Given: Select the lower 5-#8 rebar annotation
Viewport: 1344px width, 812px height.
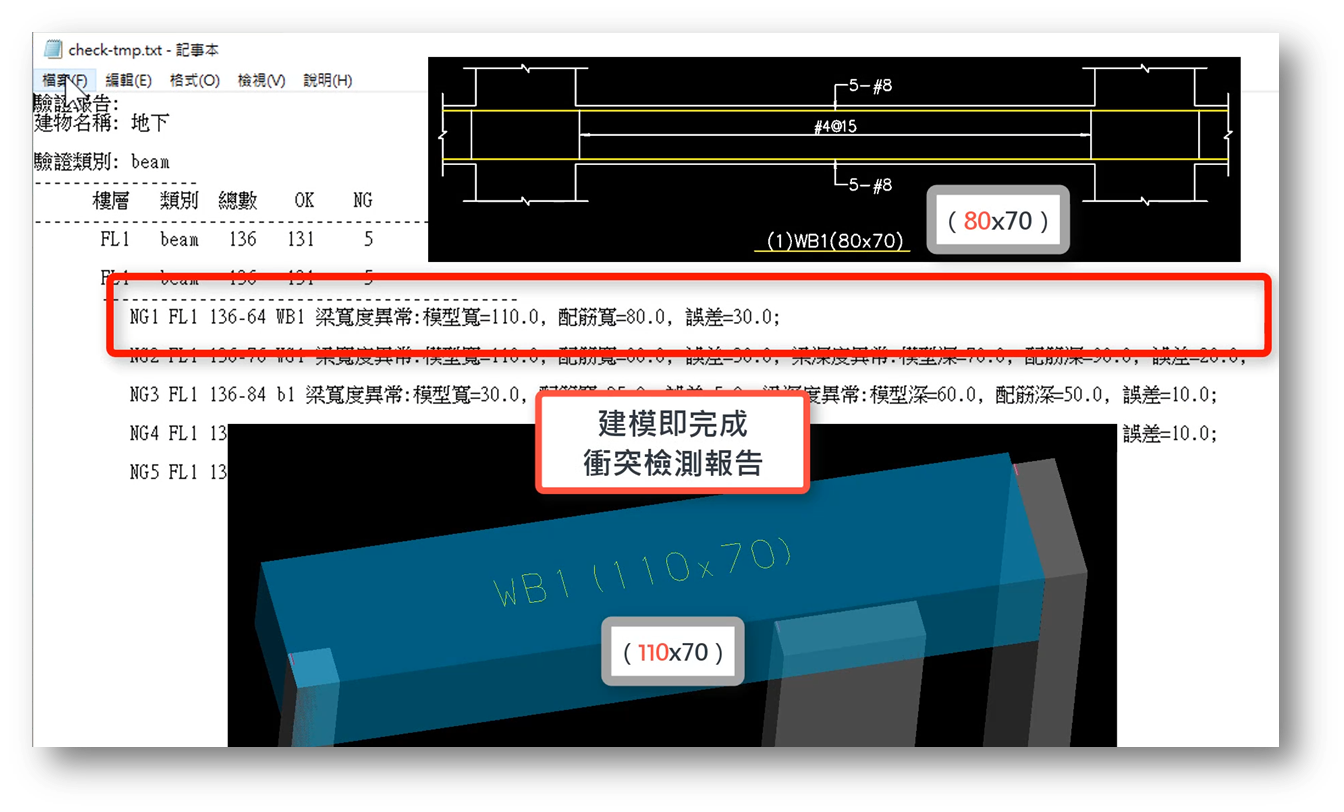Looking at the screenshot, I should click(870, 185).
